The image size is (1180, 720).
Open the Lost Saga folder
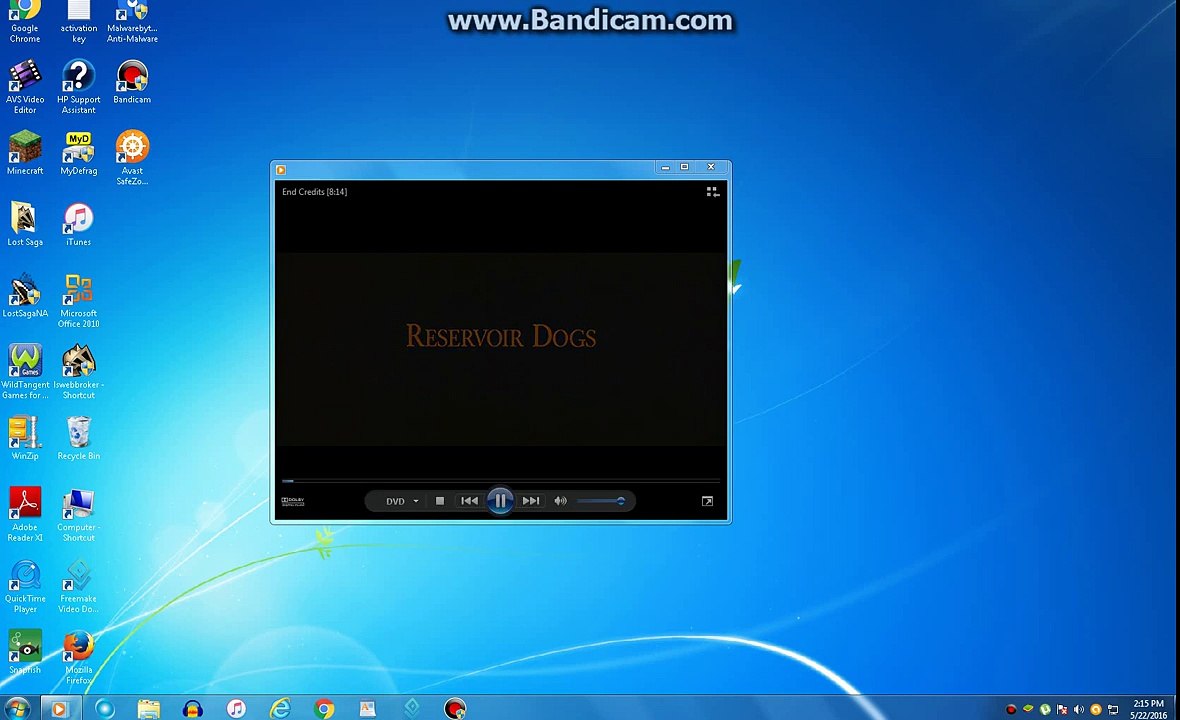coord(25,224)
